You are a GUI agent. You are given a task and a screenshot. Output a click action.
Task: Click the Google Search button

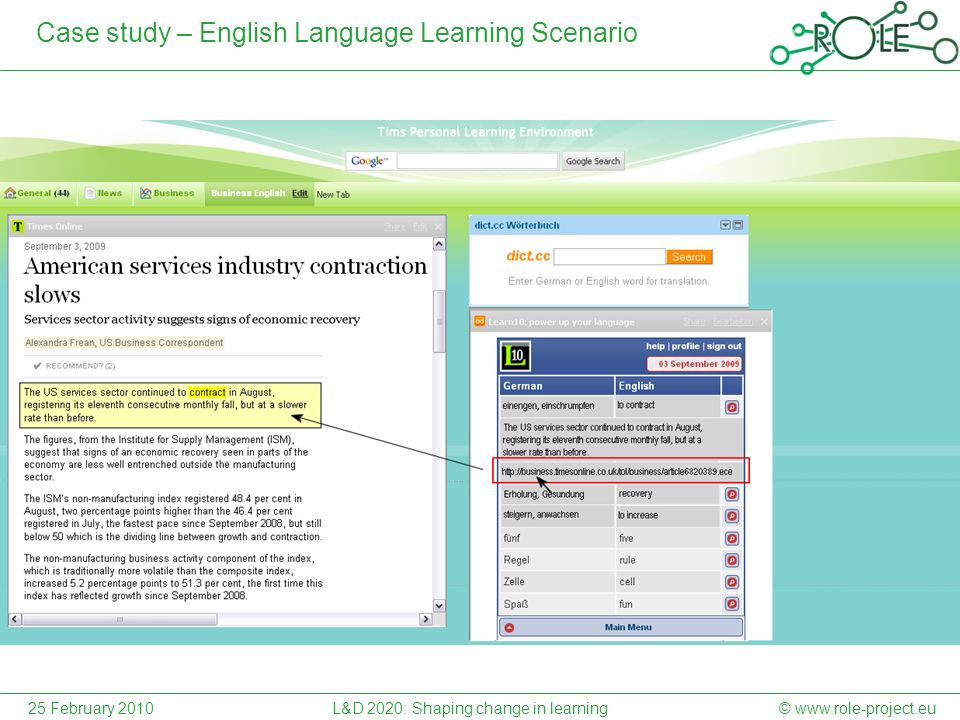point(593,161)
